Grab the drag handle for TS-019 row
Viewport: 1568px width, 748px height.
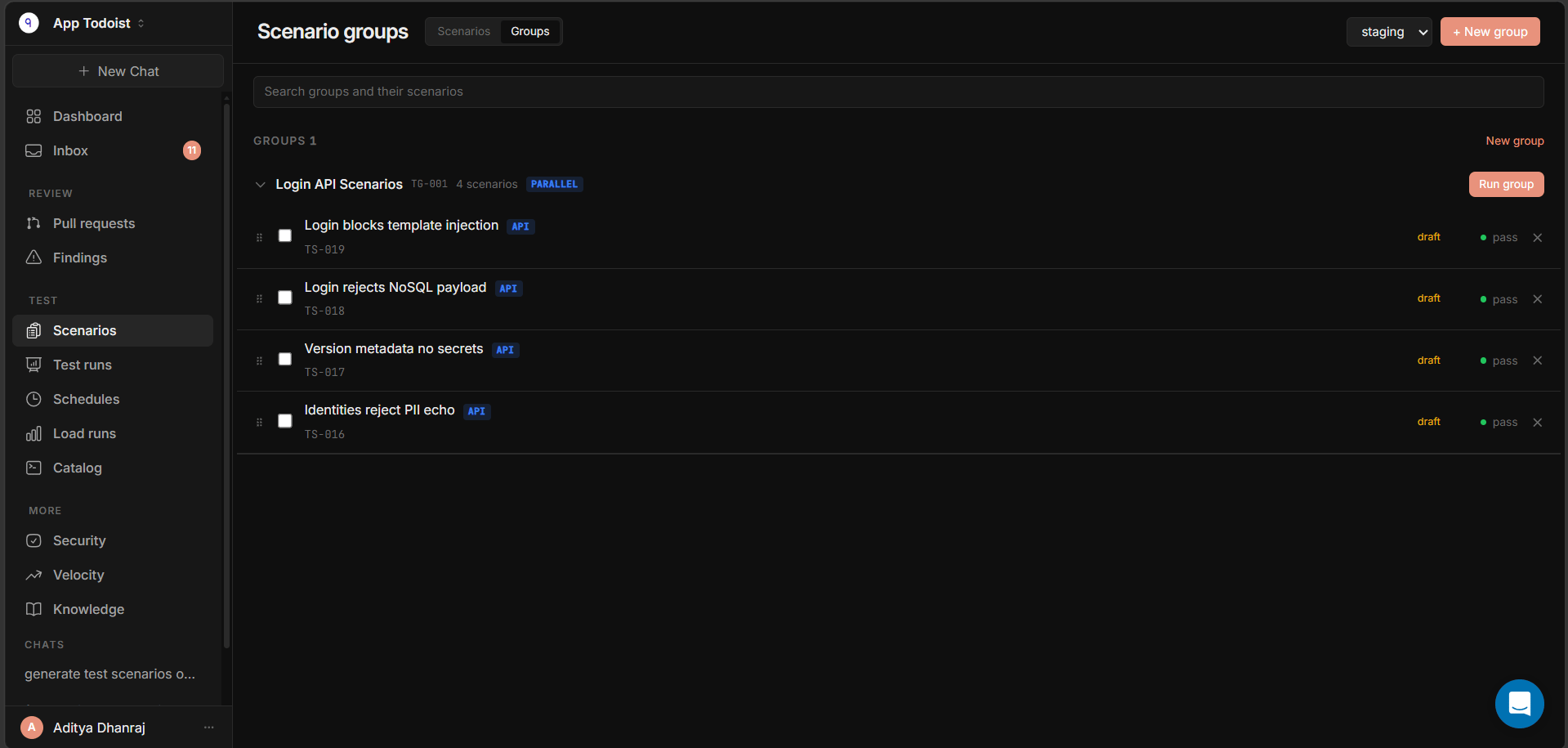click(259, 238)
